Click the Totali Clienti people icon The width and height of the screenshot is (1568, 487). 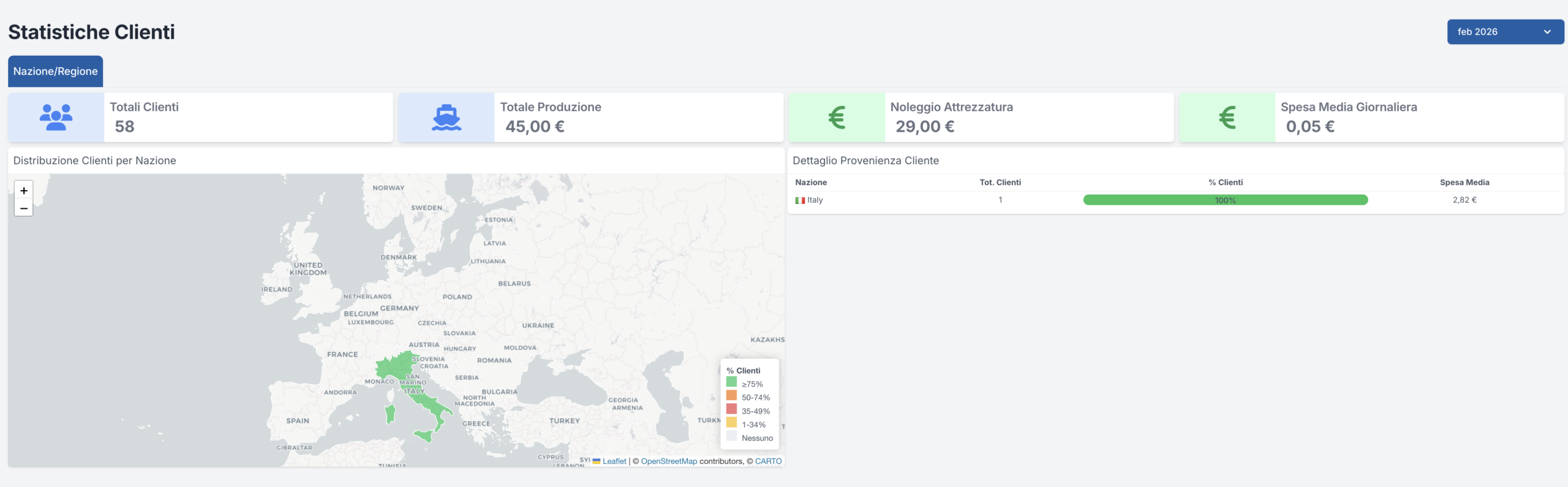(x=56, y=117)
